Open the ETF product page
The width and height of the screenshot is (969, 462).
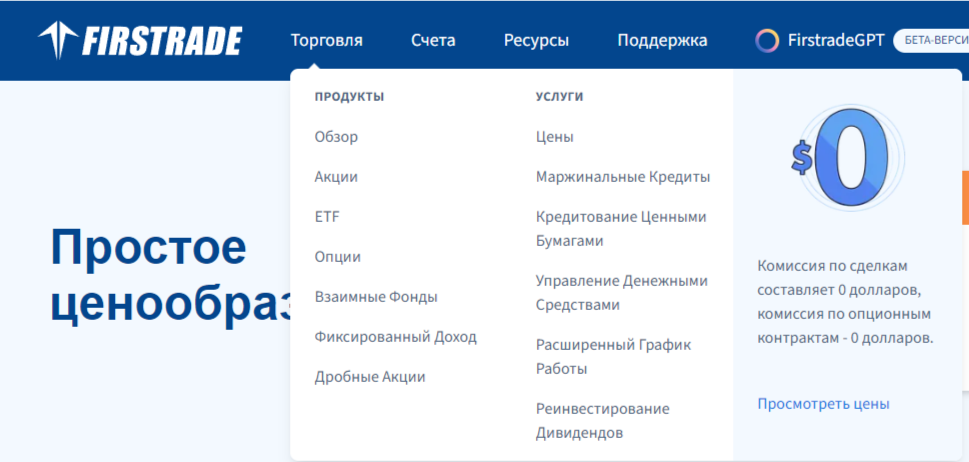tap(327, 217)
